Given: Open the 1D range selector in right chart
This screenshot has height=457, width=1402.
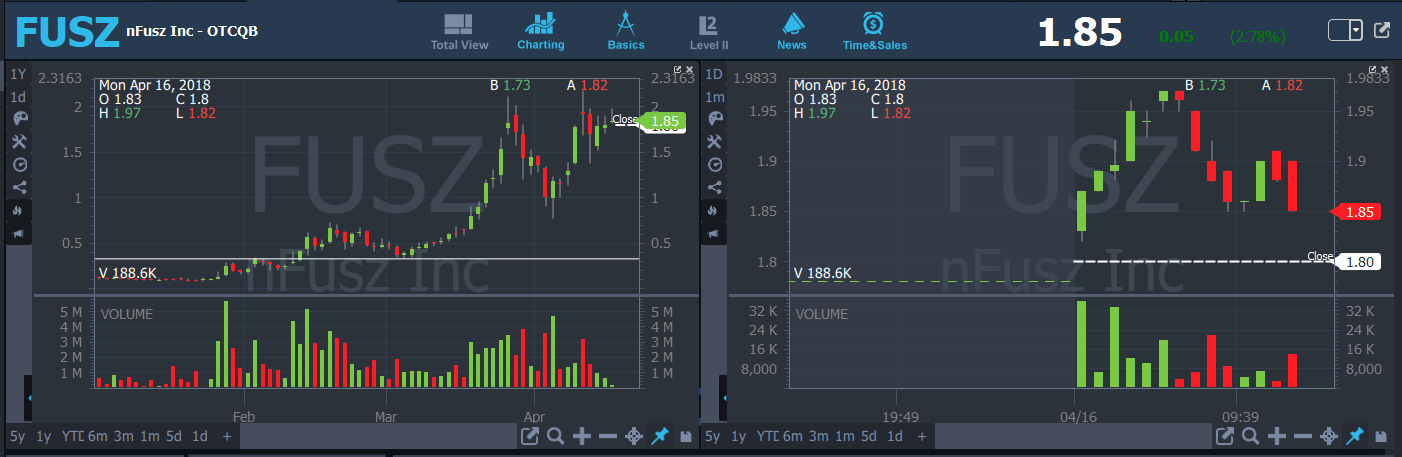Looking at the screenshot, I should (714, 74).
